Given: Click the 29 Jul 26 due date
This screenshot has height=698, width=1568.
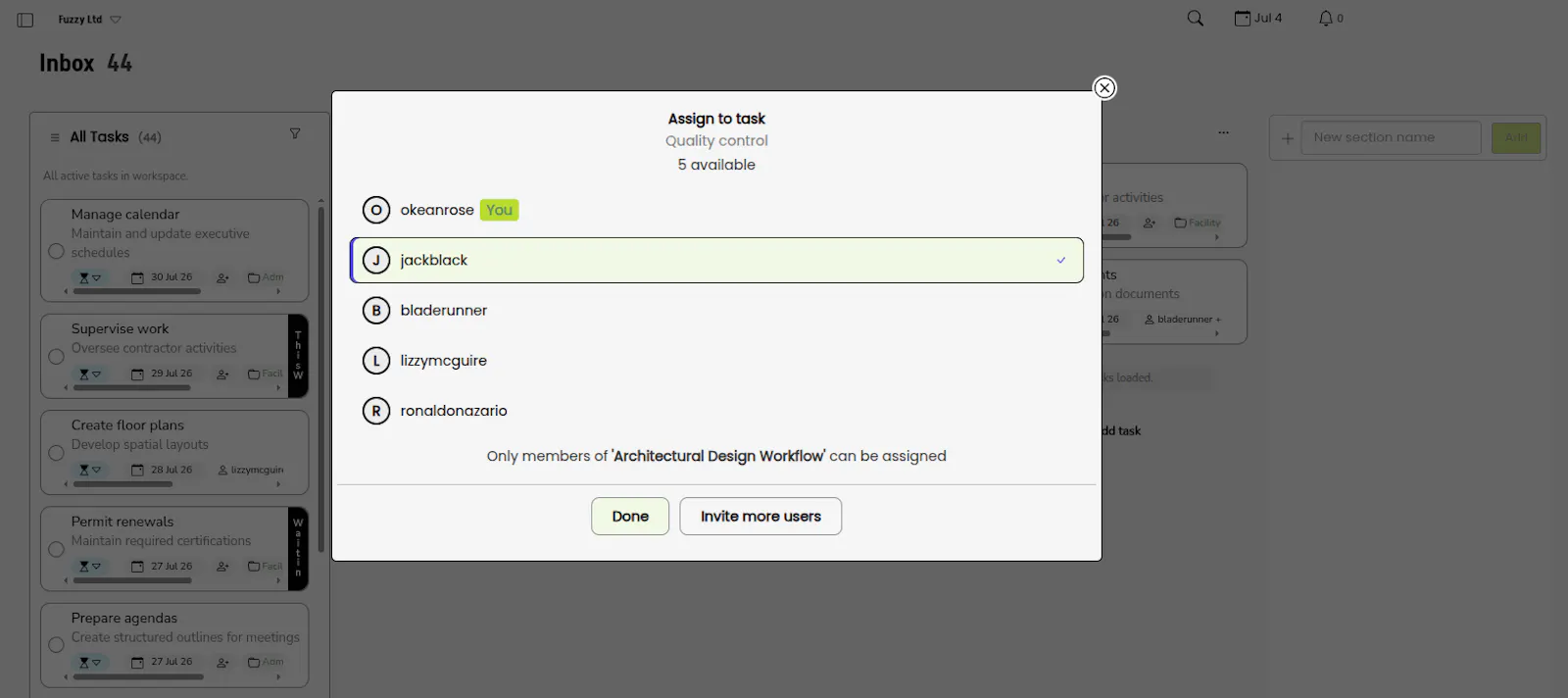Looking at the screenshot, I should click(171, 374).
